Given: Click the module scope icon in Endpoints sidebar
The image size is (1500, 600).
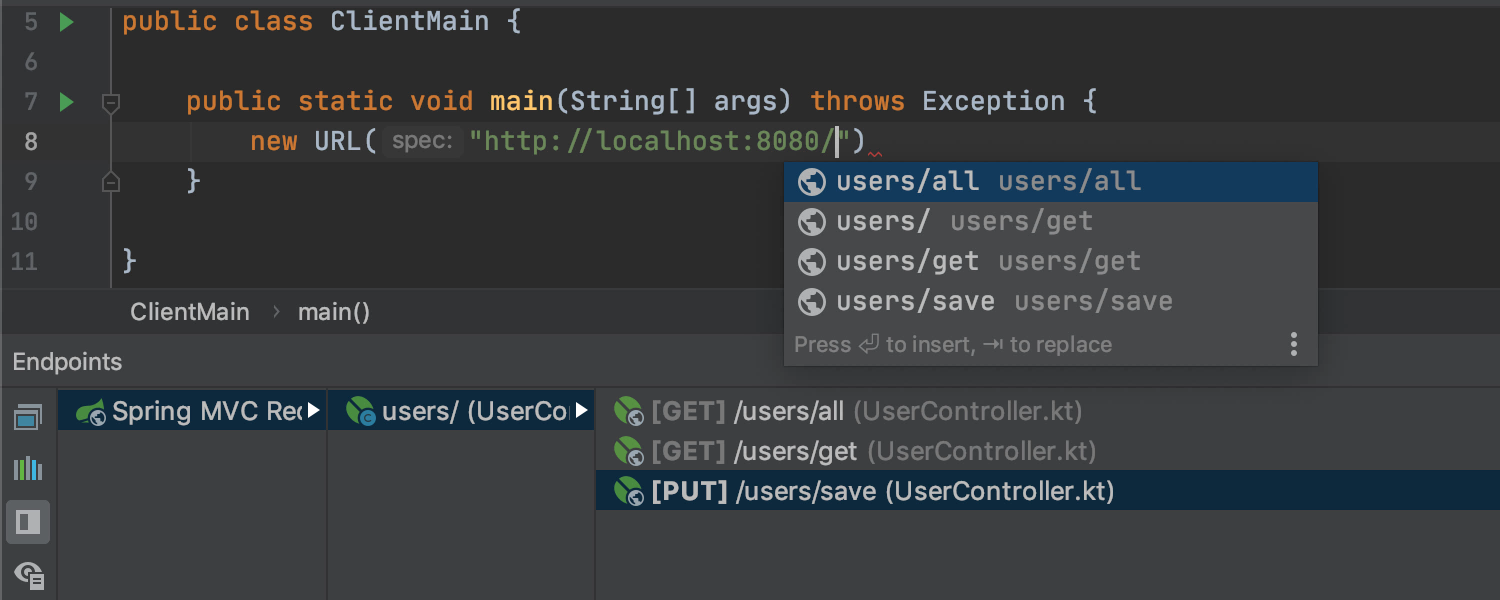Looking at the screenshot, I should tap(28, 418).
